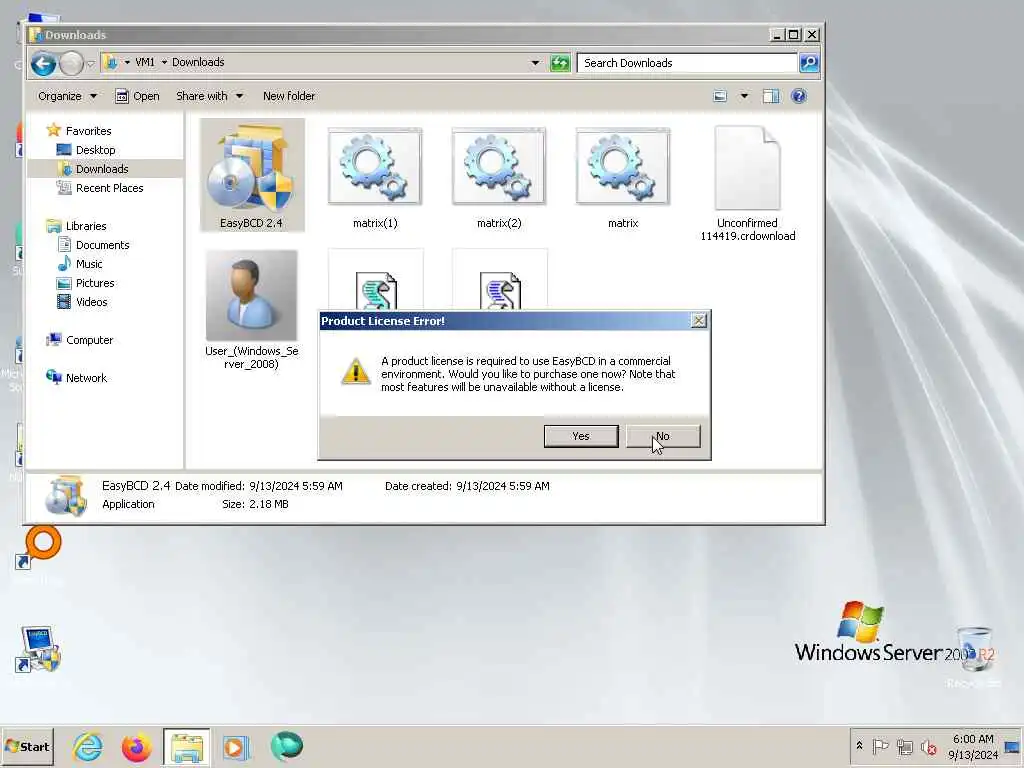Select Downloads in the navigation pane
Screen dimensions: 1024x768
102,168
